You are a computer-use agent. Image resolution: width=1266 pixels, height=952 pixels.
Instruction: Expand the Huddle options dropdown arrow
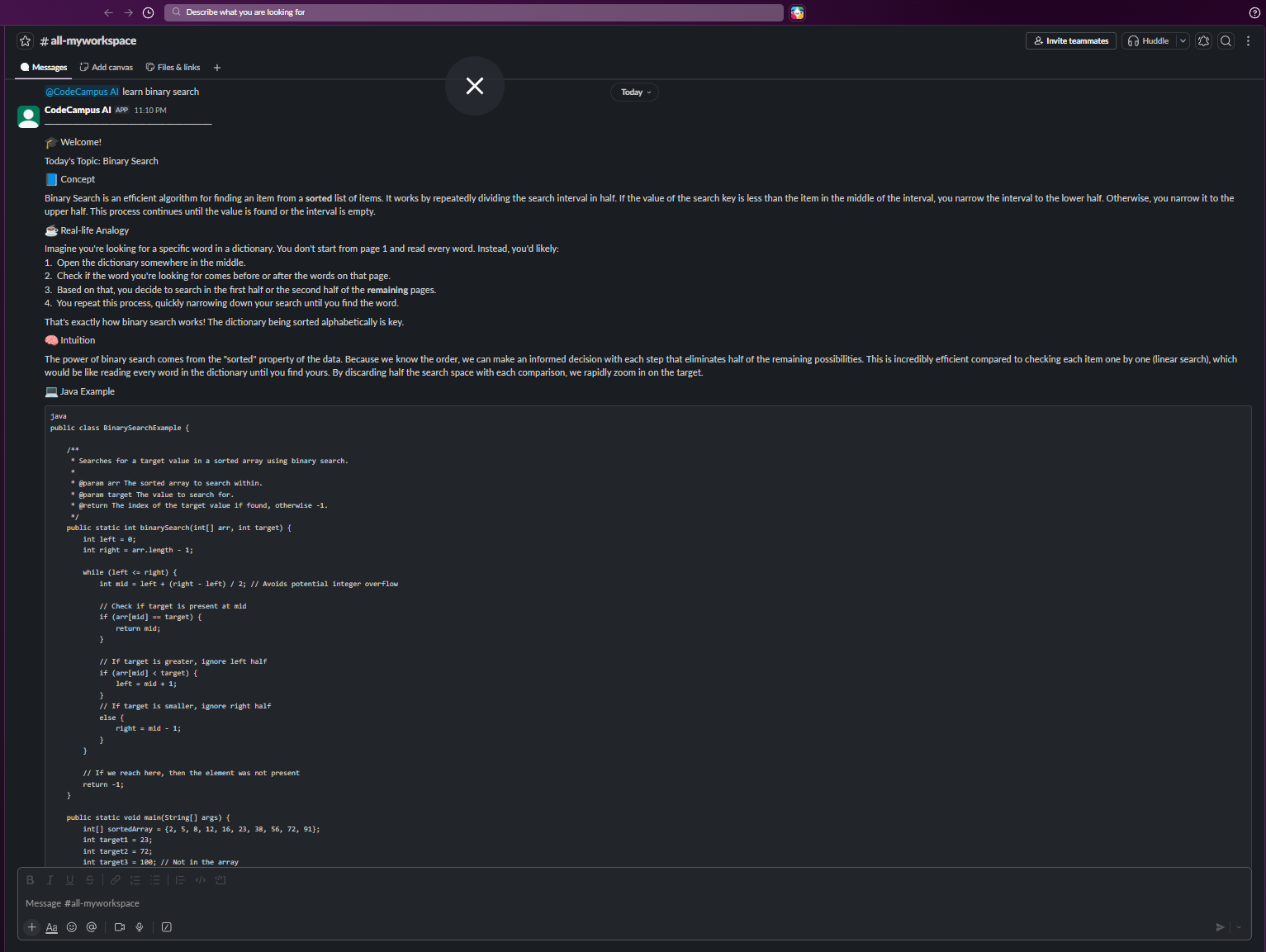click(1183, 40)
